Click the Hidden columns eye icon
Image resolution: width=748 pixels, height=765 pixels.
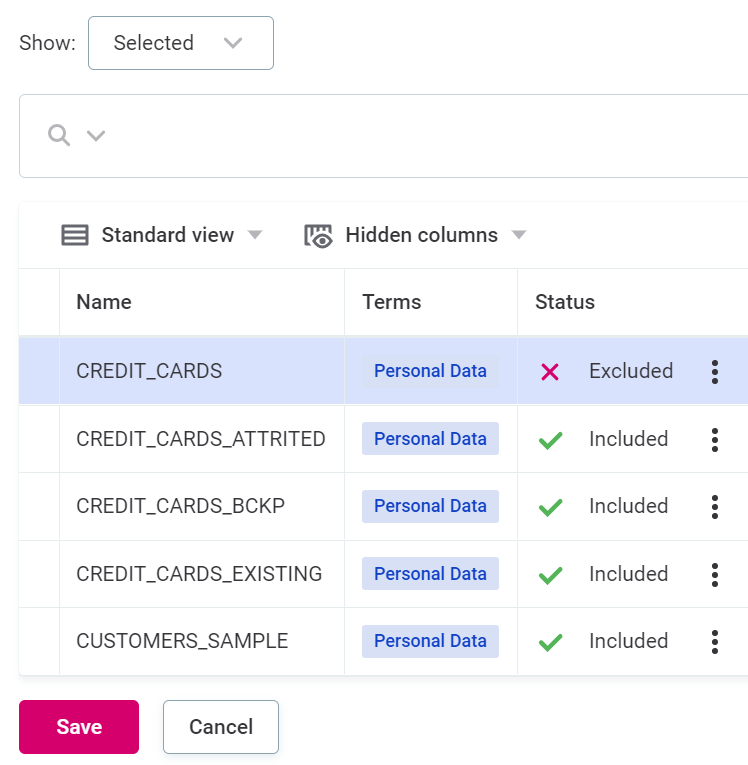click(x=318, y=235)
